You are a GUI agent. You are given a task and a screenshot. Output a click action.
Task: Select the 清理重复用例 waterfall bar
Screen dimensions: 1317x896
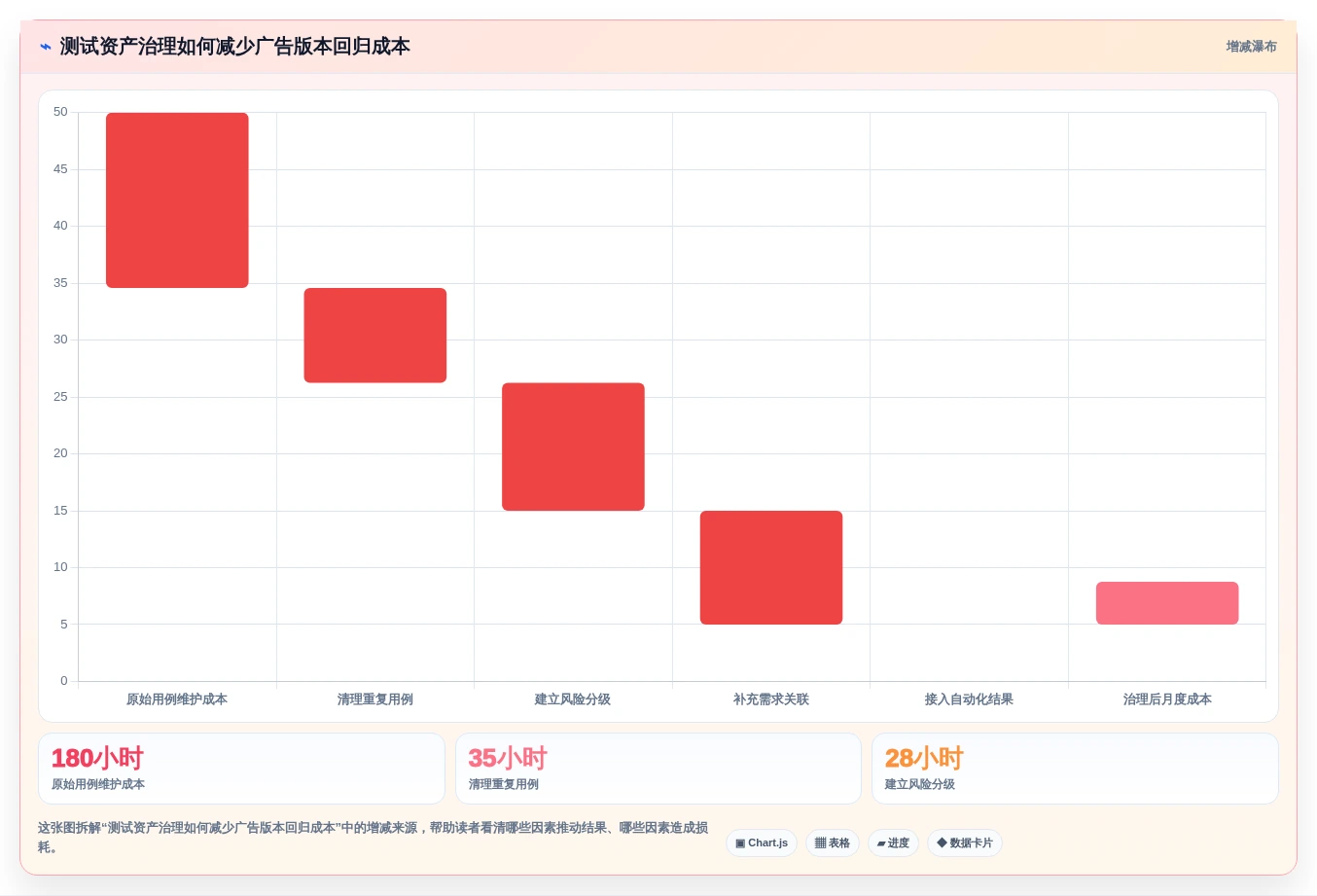tap(375, 336)
